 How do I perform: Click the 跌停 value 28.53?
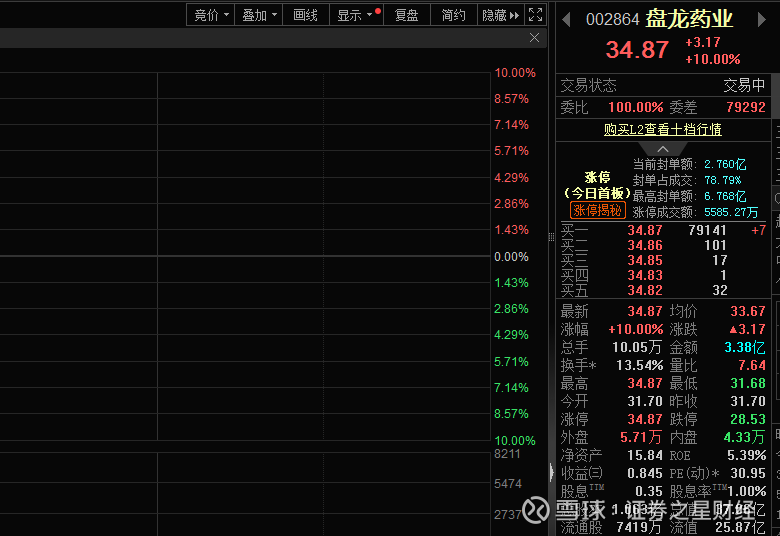pos(748,419)
